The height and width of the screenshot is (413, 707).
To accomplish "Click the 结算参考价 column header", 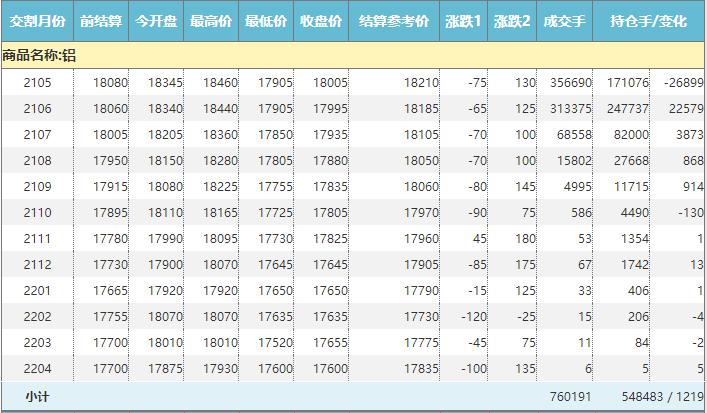I will pos(394,21).
